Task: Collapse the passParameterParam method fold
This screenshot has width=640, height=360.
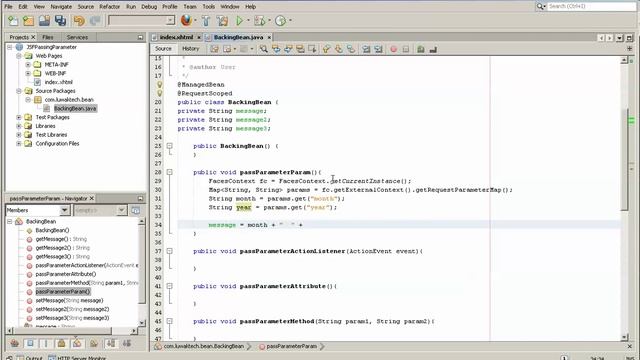Action: (x=169, y=172)
